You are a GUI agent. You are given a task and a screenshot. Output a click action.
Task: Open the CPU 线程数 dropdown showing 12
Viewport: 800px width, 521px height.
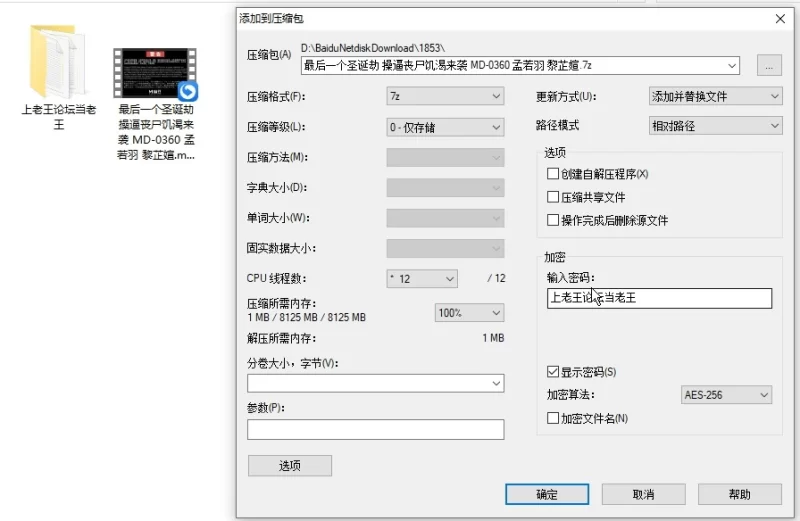(x=422, y=279)
